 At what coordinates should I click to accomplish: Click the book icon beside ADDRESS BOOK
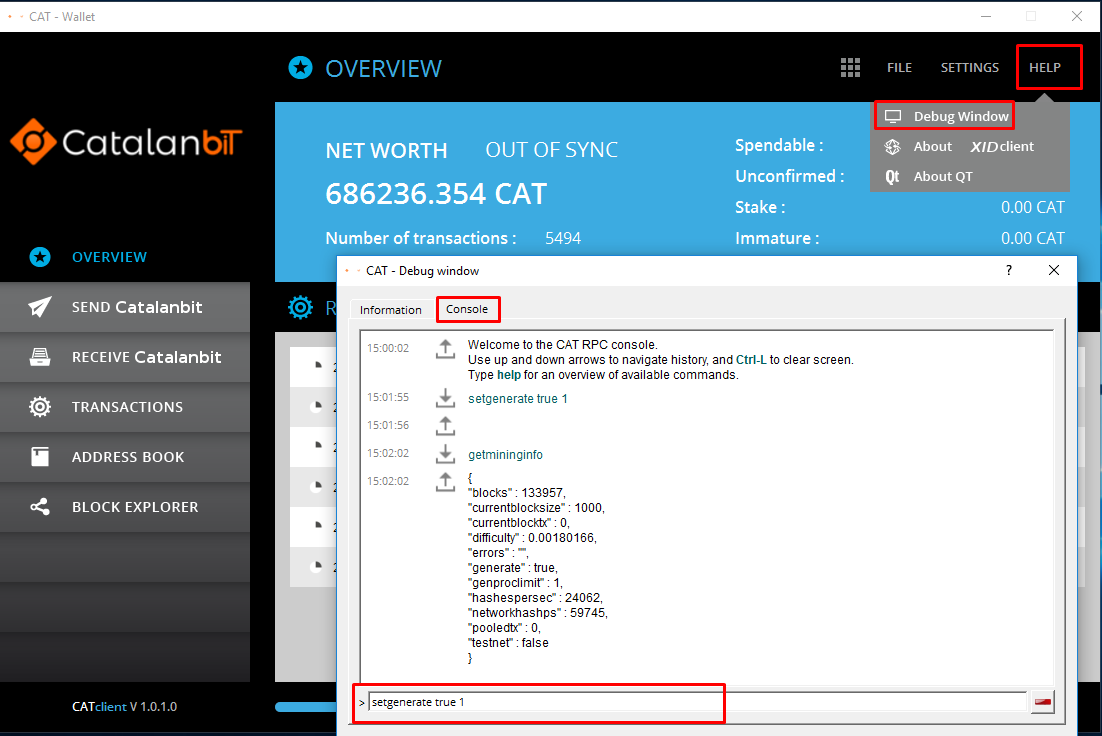tap(40, 457)
